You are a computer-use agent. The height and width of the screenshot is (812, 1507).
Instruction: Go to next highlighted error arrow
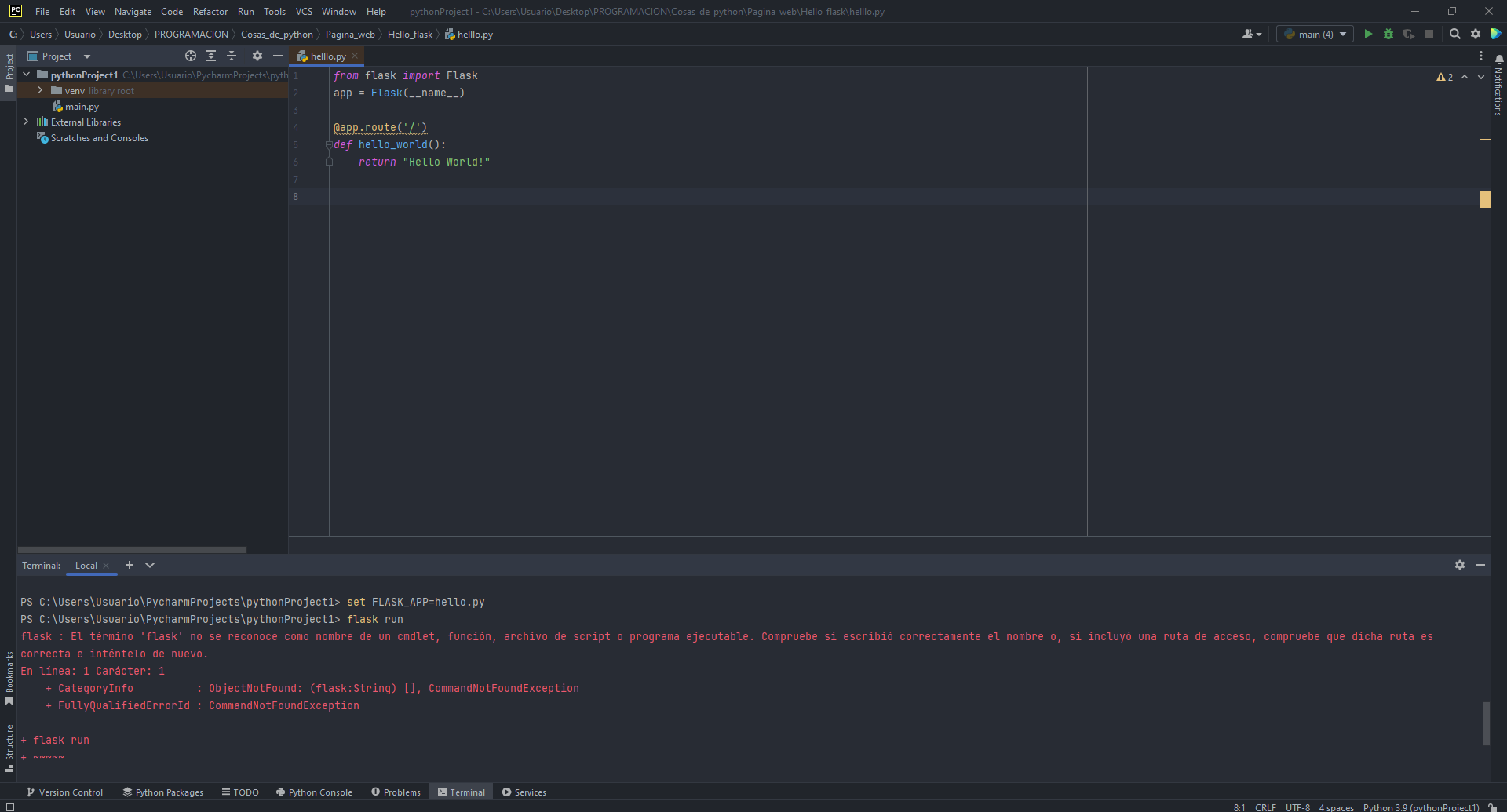(1481, 77)
